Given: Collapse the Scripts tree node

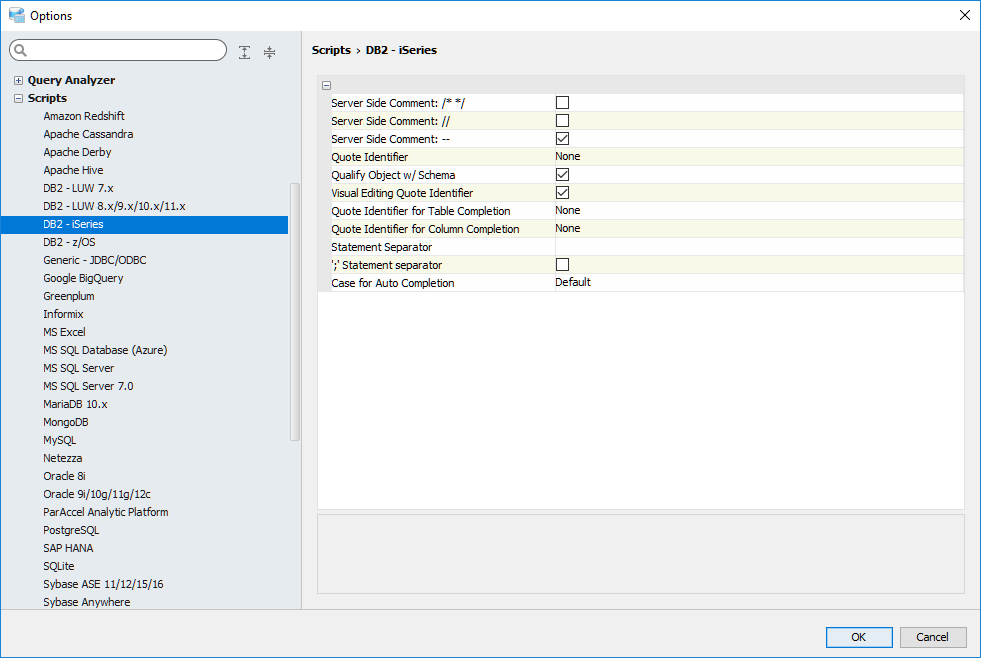Looking at the screenshot, I should point(18,98).
